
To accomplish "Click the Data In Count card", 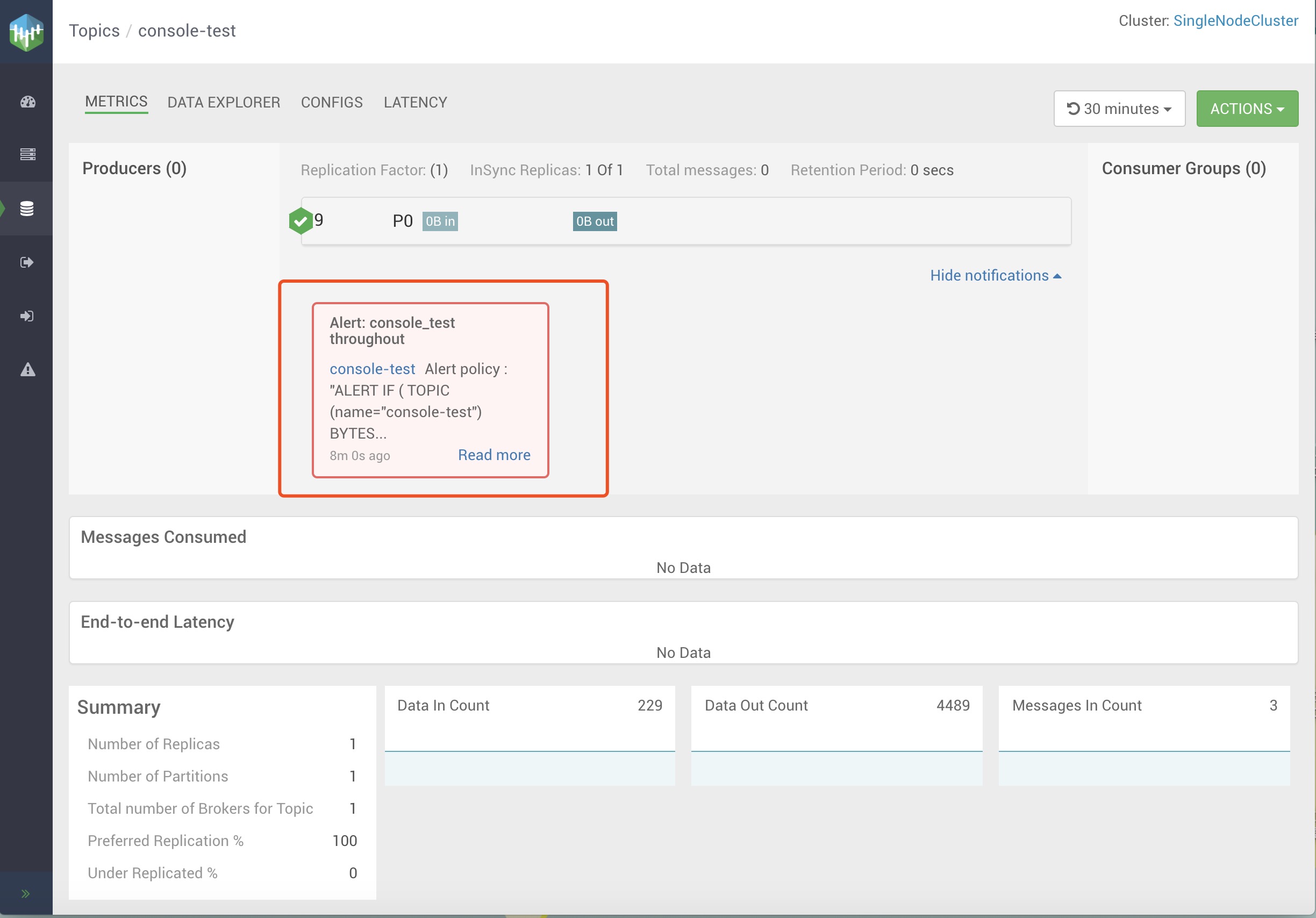I will tap(530, 735).
